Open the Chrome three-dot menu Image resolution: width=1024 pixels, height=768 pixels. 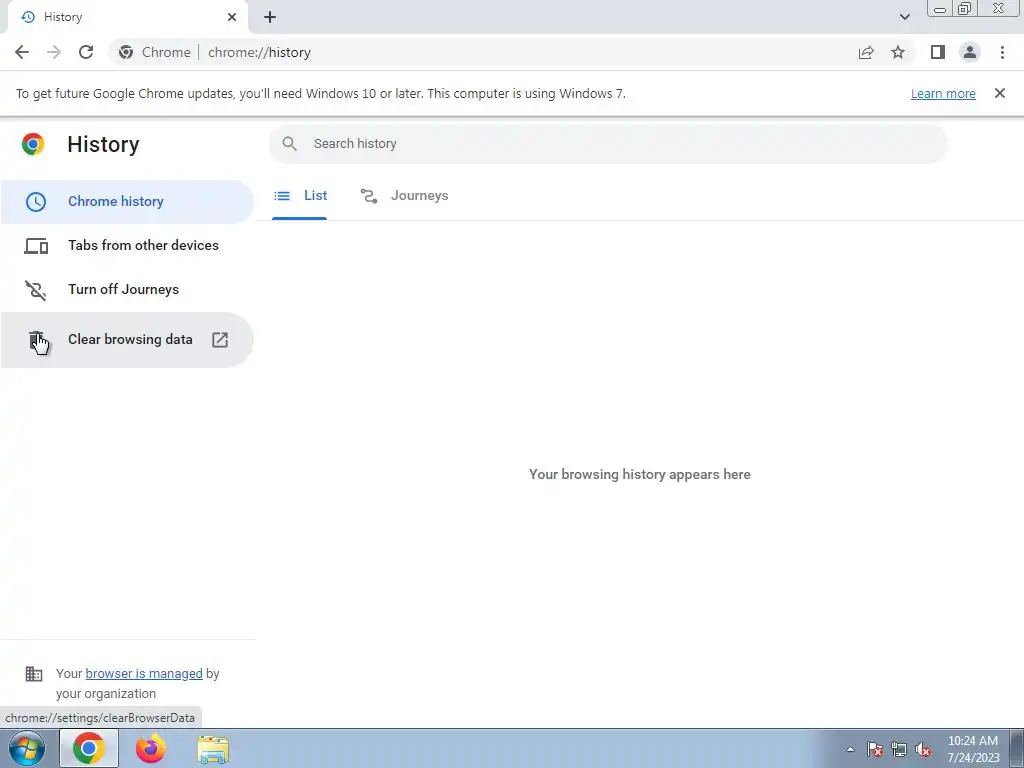click(x=1002, y=52)
